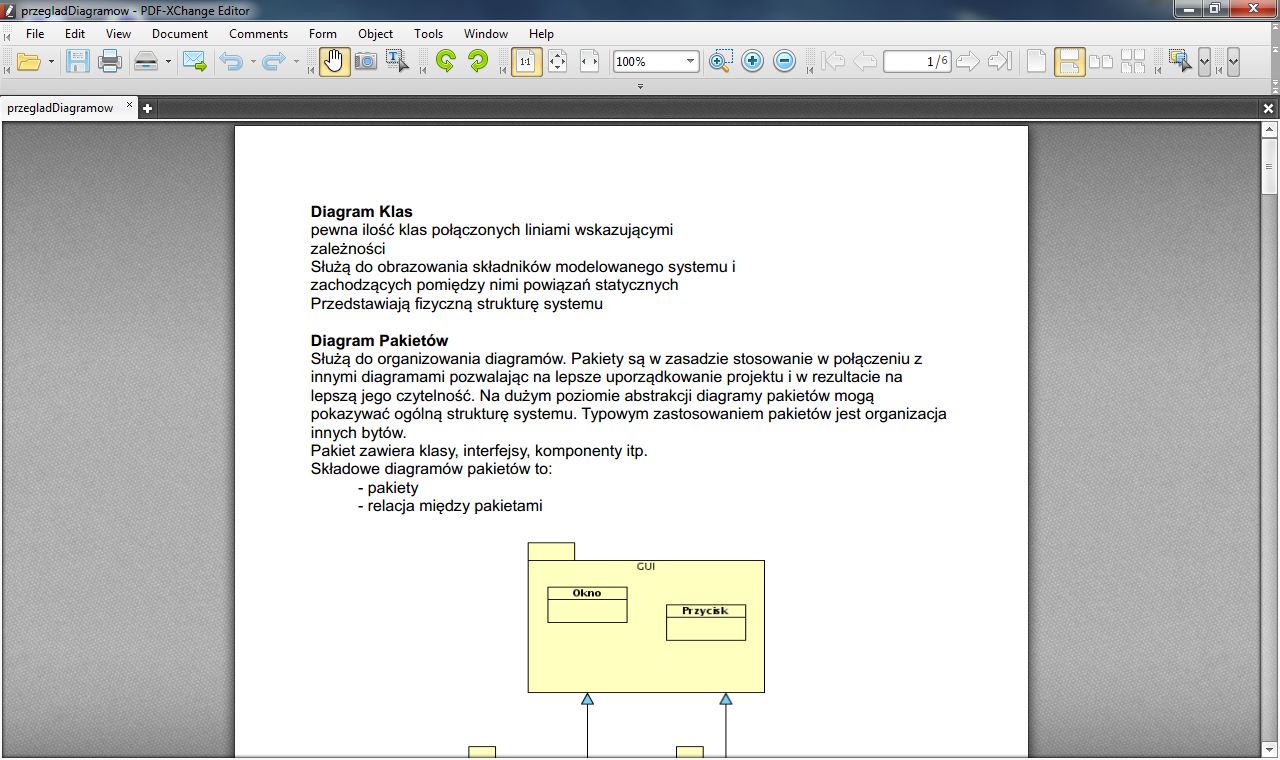This screenshot has width=1280, height=760.
Task: Click the Diagram Klas heading
Action: [361, 212]
